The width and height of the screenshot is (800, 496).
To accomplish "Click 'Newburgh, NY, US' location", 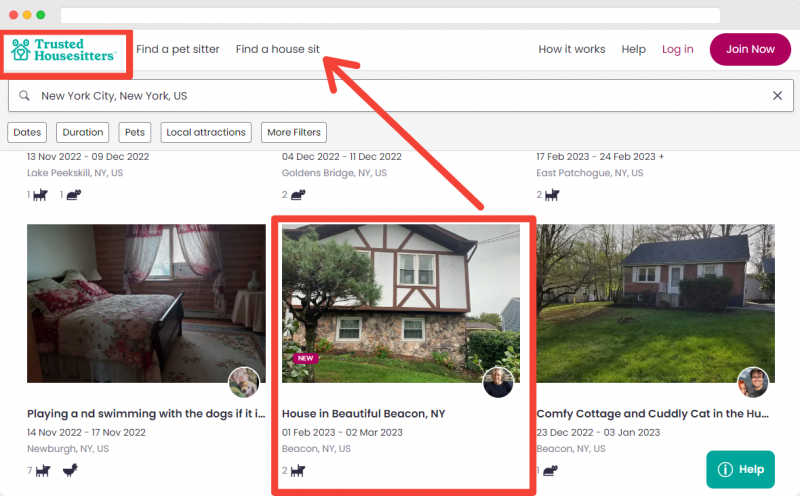I will pyautogui.click(x=68, y=449).
